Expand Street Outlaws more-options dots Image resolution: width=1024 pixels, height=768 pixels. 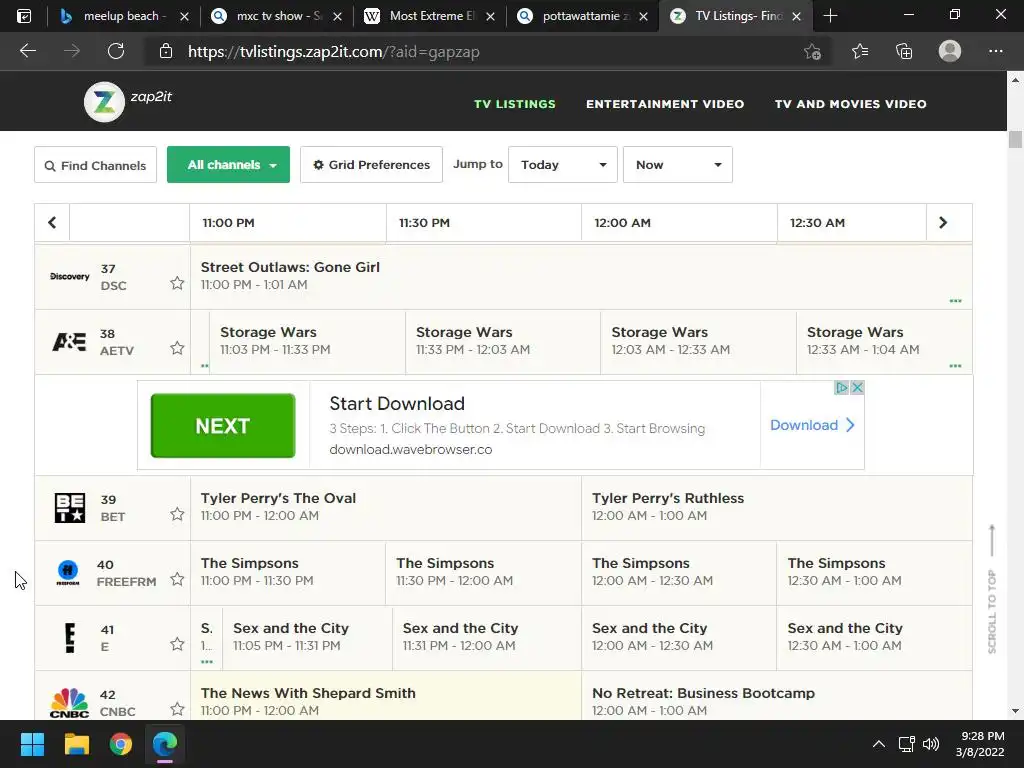955,301
